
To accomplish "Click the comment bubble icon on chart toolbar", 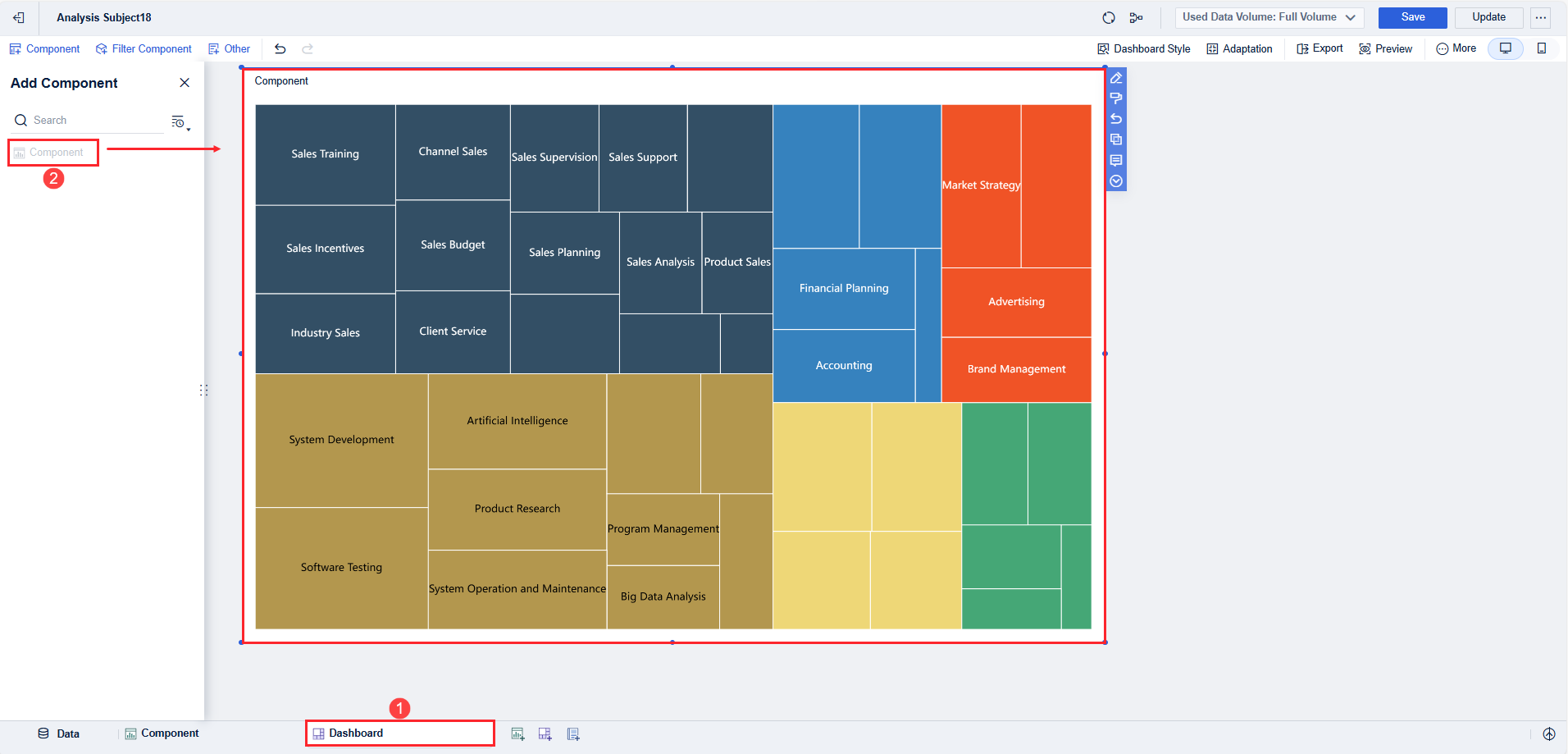I will coord(1116,160).
